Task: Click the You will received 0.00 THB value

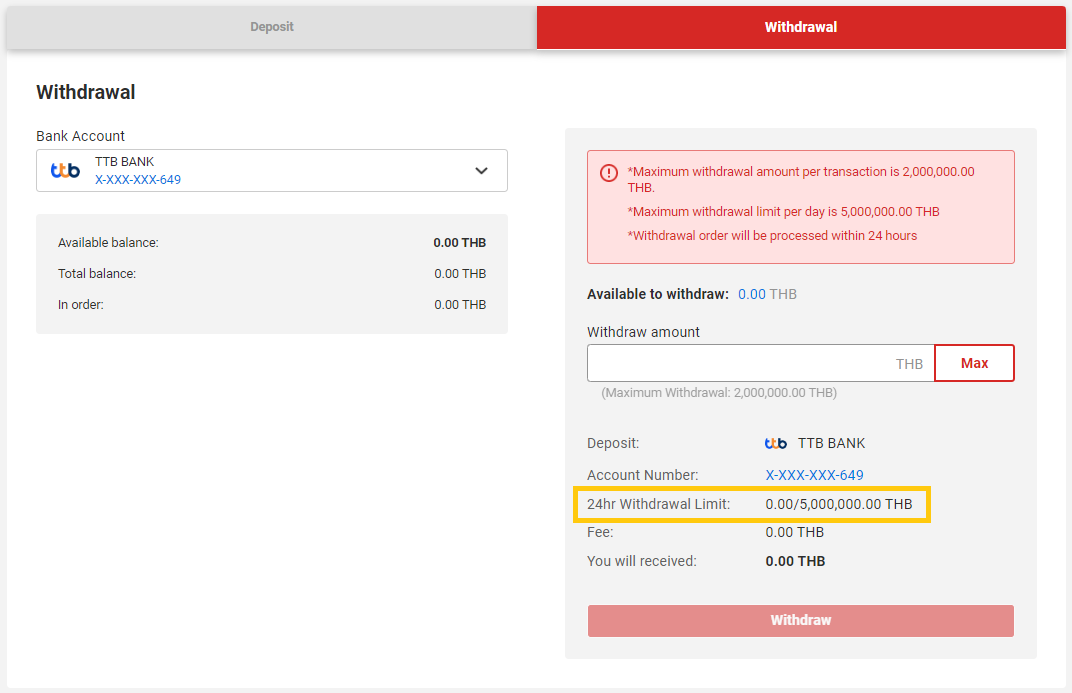Action: tap(795, 561)
